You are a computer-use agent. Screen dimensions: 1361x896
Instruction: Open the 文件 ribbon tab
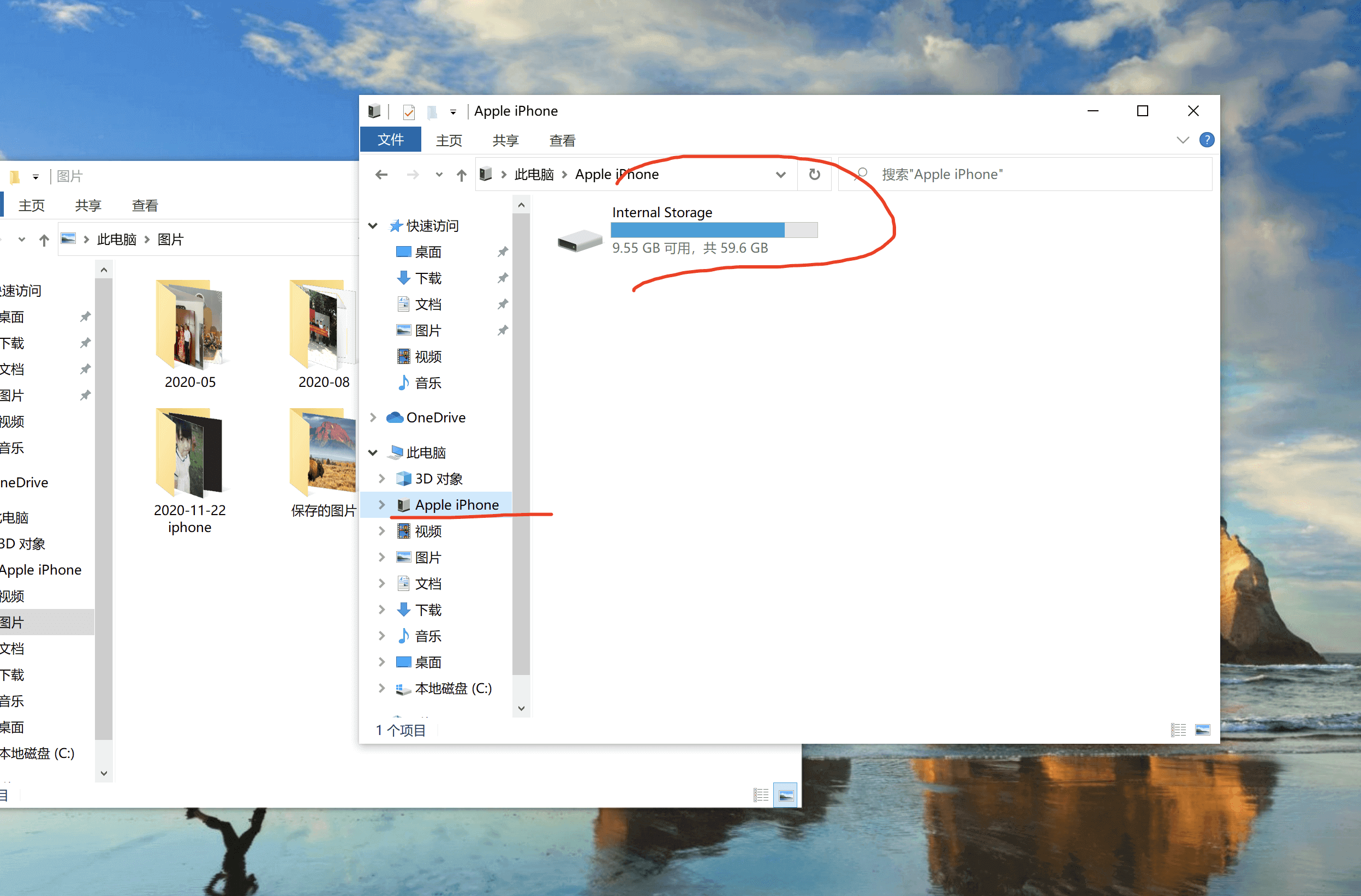391,140
